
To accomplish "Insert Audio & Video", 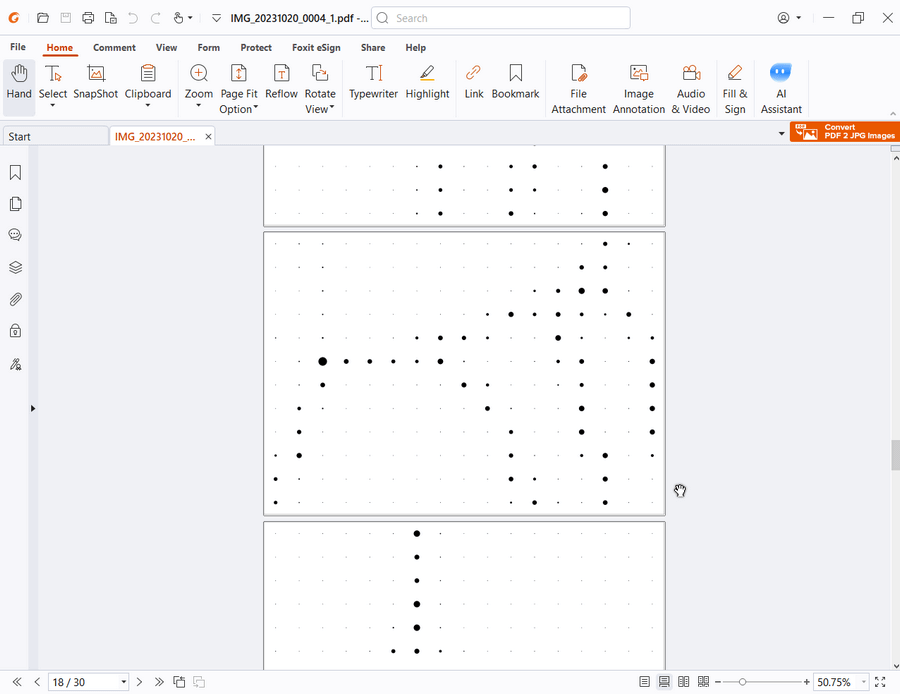I will 690,89.
